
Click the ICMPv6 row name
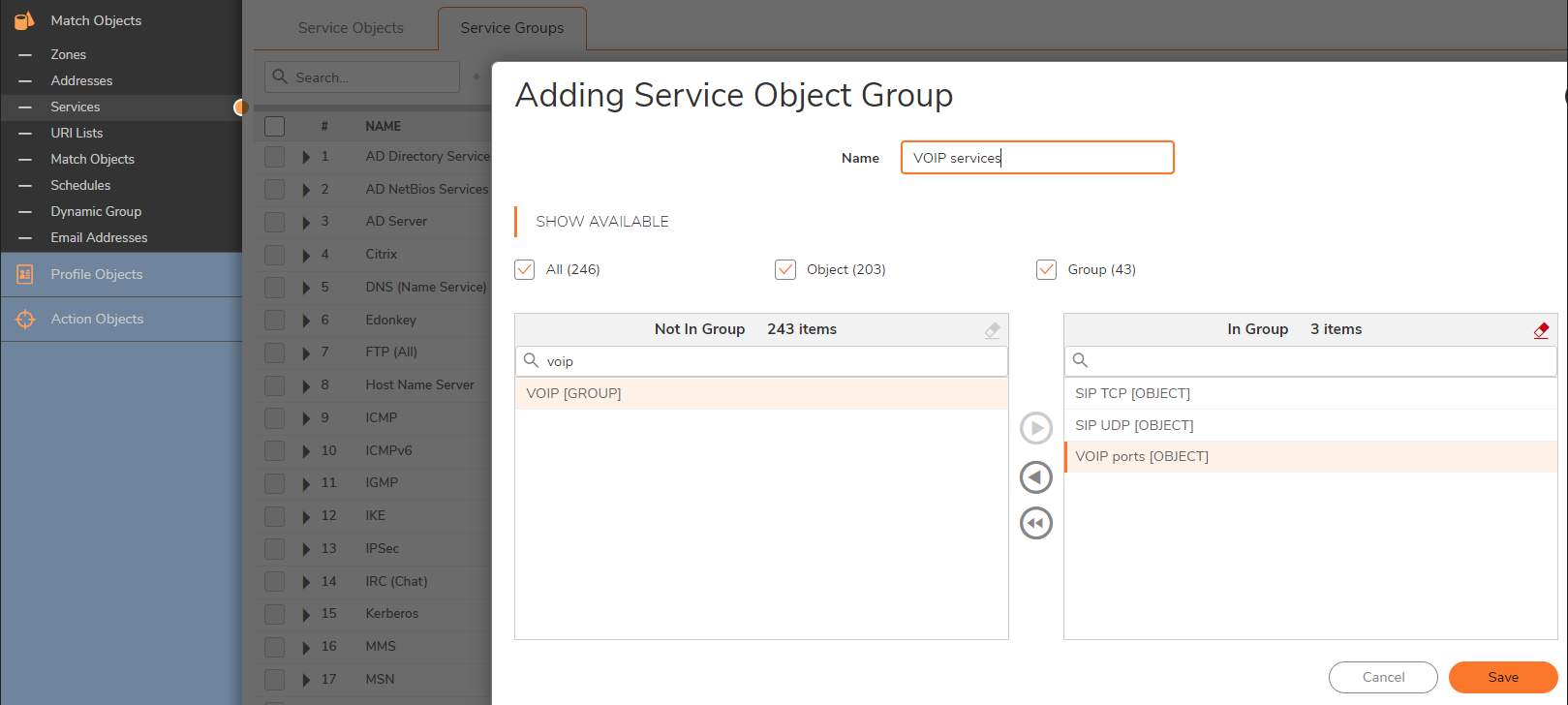pyautogui.click(x=388, y=450)
